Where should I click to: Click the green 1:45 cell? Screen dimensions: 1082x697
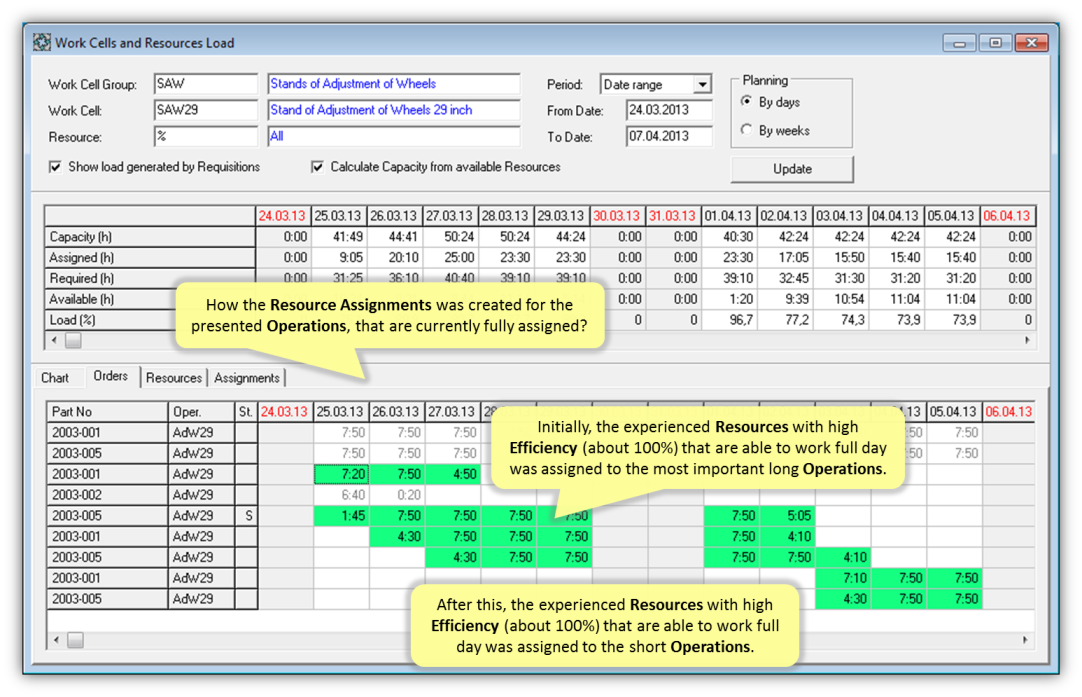click(342, 516)
